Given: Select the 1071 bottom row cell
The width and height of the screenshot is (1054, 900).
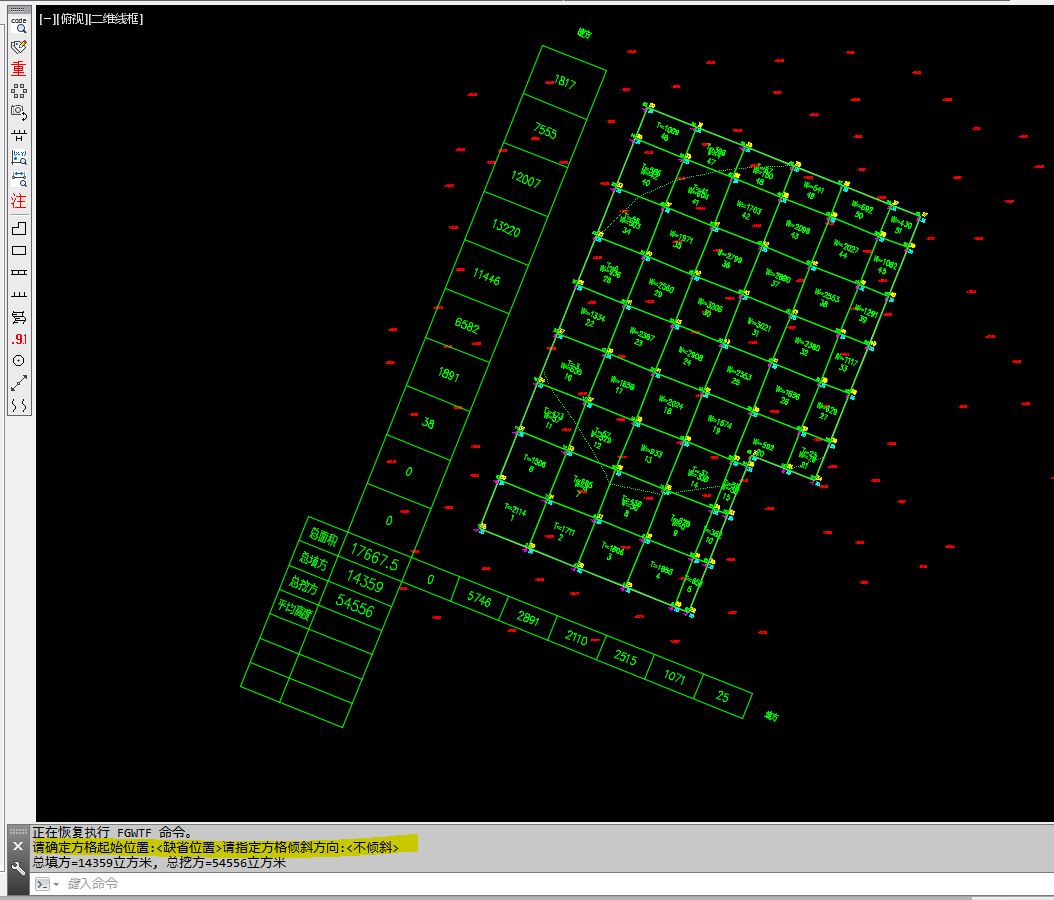Looking at the screenshot, I should click(674, 676).
